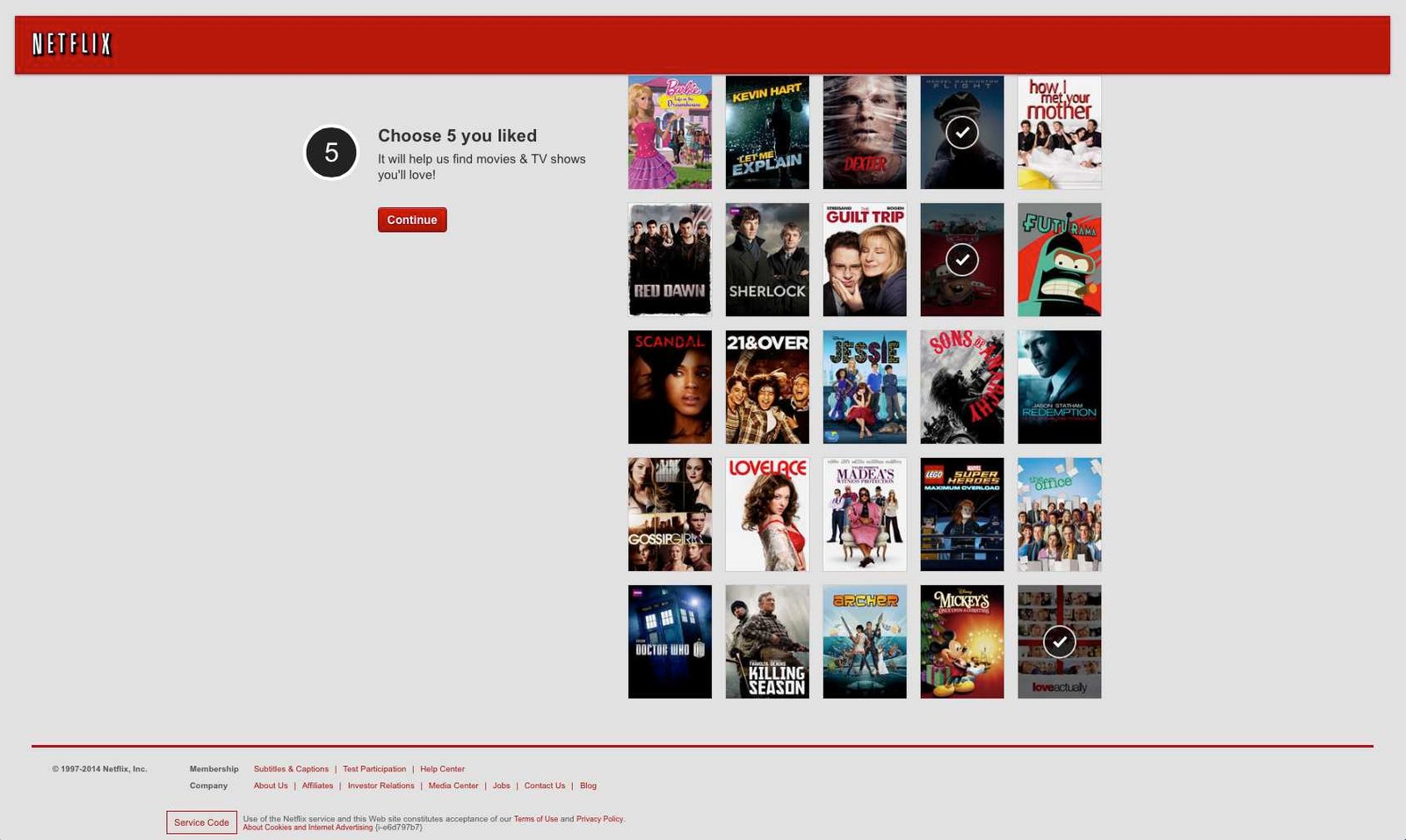1406x840 pixels.
Task: Open Investor Relations link
Action: [380, 786]
